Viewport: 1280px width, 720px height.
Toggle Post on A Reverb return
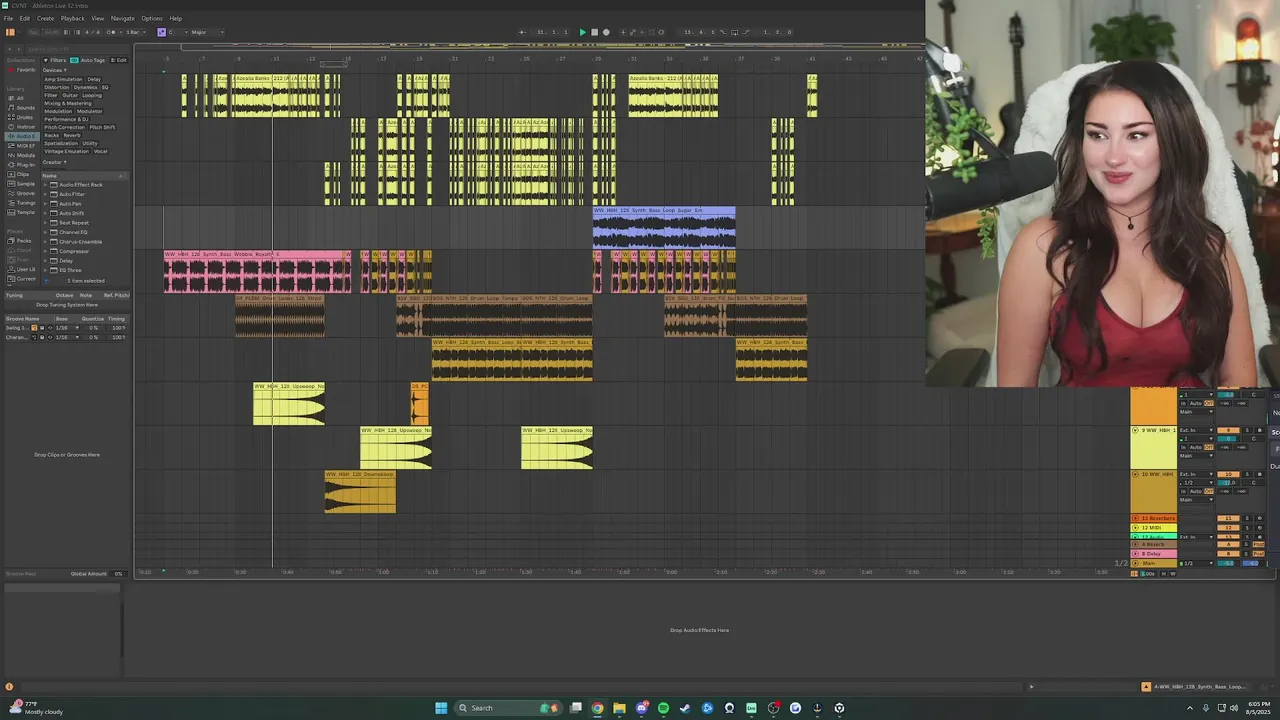1259,544
